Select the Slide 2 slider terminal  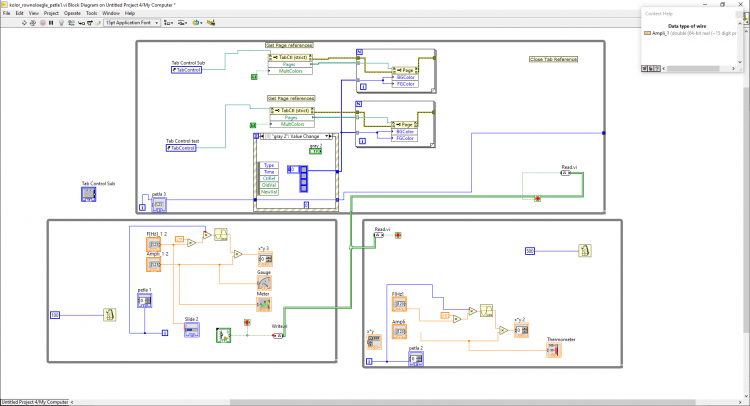(192, 330)
